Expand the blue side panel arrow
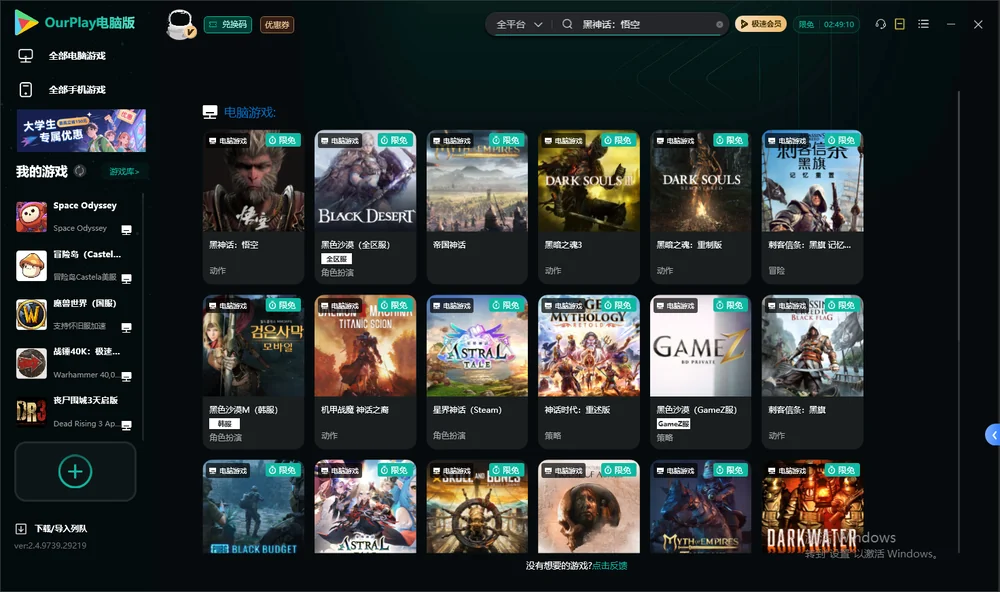The width and height of the screenshot is (1000, 592). point(992,435)
